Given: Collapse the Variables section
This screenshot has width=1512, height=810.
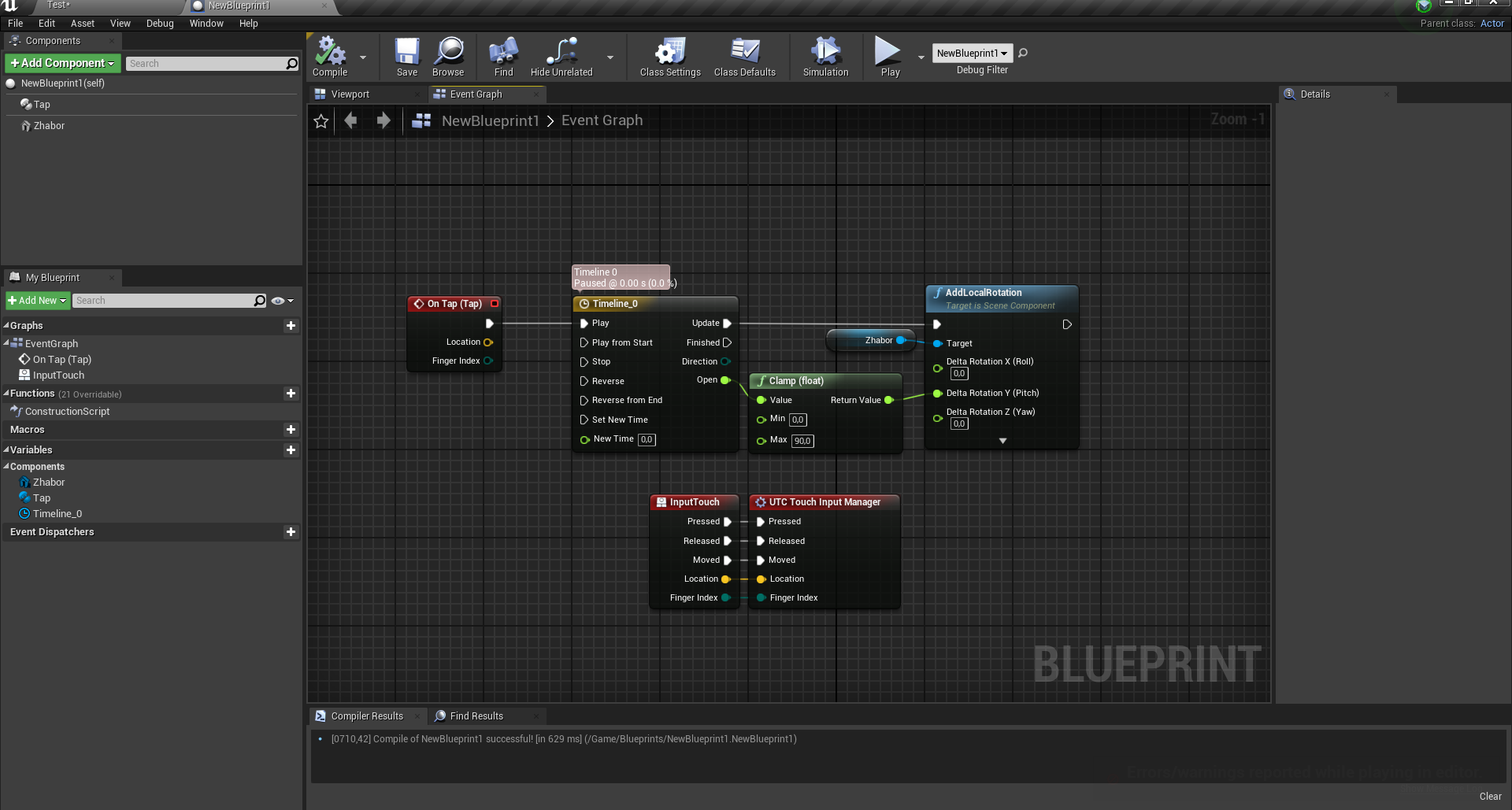Looking at the screenshot, I should point(6,450).
